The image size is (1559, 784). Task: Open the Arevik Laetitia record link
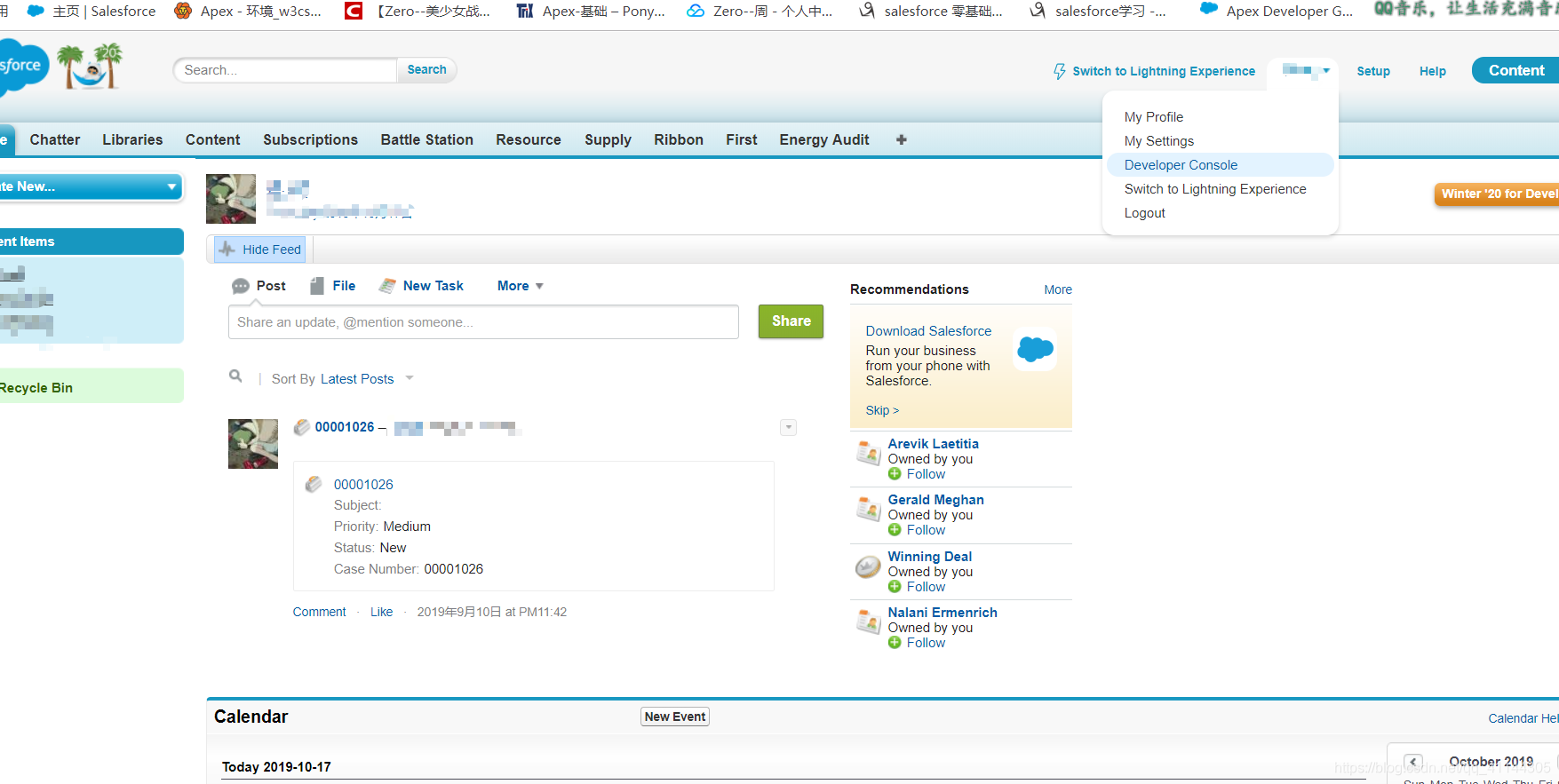934,444
